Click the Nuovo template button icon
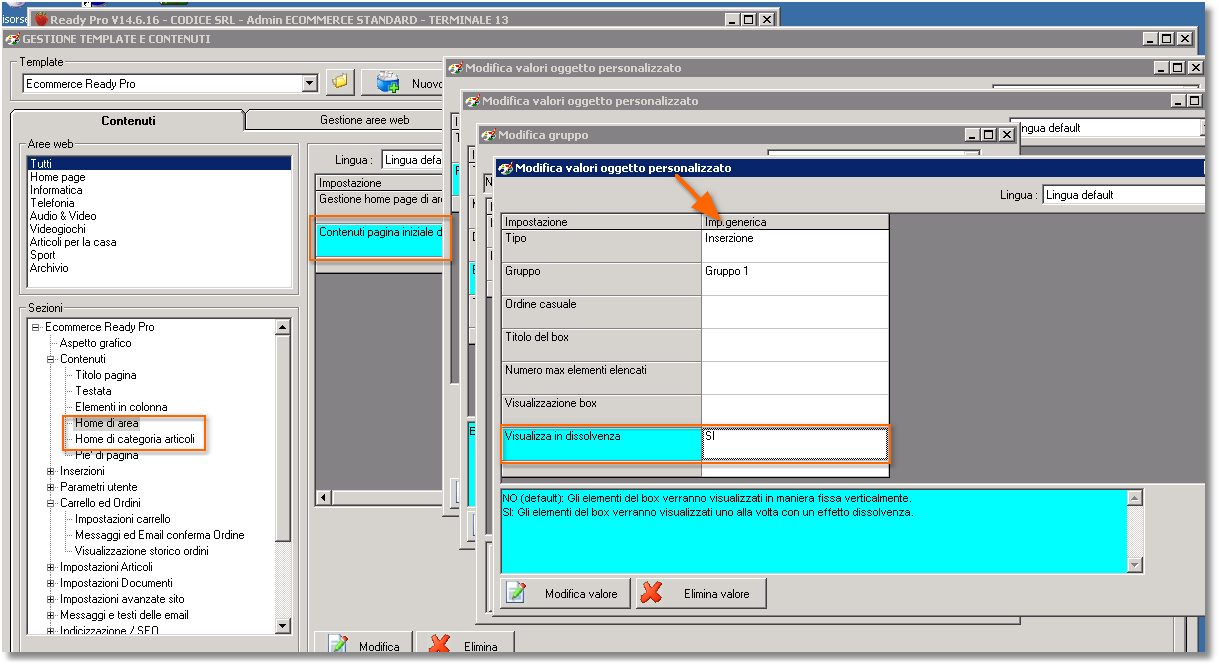This screenshot has height=666, width=1219. [x=389, y=83]
